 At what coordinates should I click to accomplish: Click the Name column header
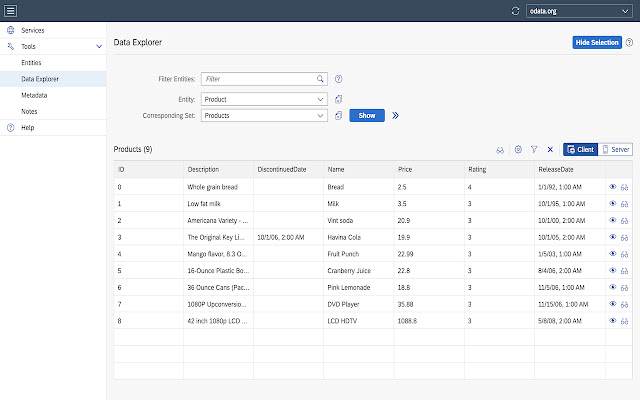(359, 169)
